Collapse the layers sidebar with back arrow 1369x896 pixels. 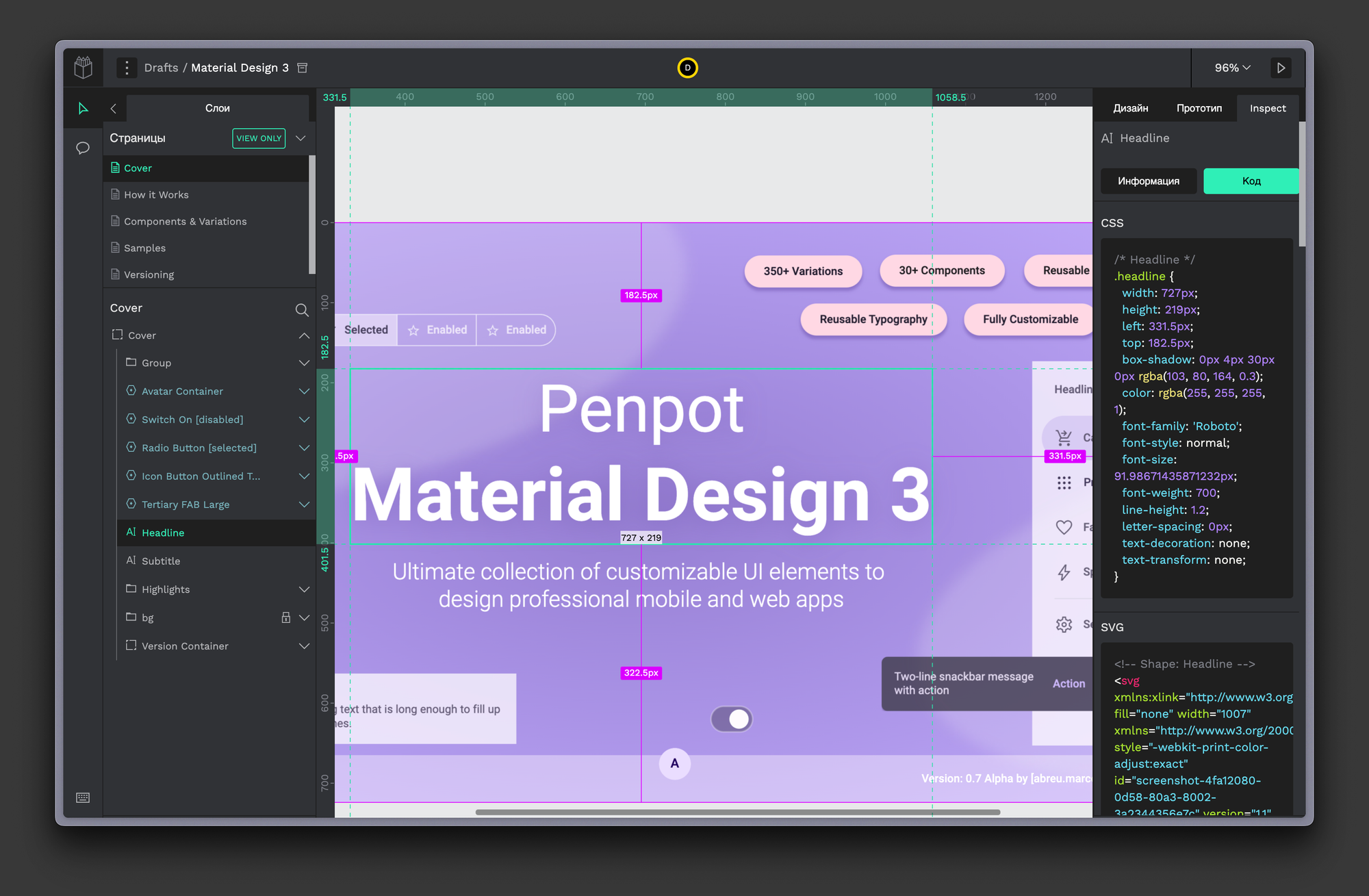pyautogui.click(x=114, y=108)
